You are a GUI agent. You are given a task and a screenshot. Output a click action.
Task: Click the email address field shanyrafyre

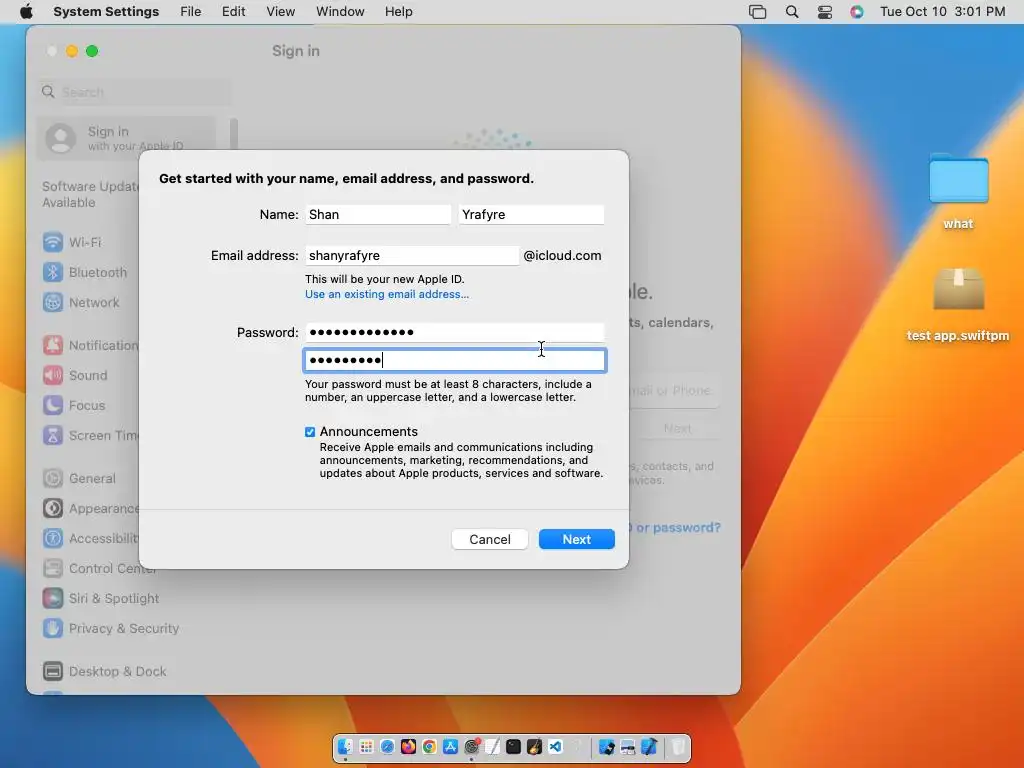(412, 255)
